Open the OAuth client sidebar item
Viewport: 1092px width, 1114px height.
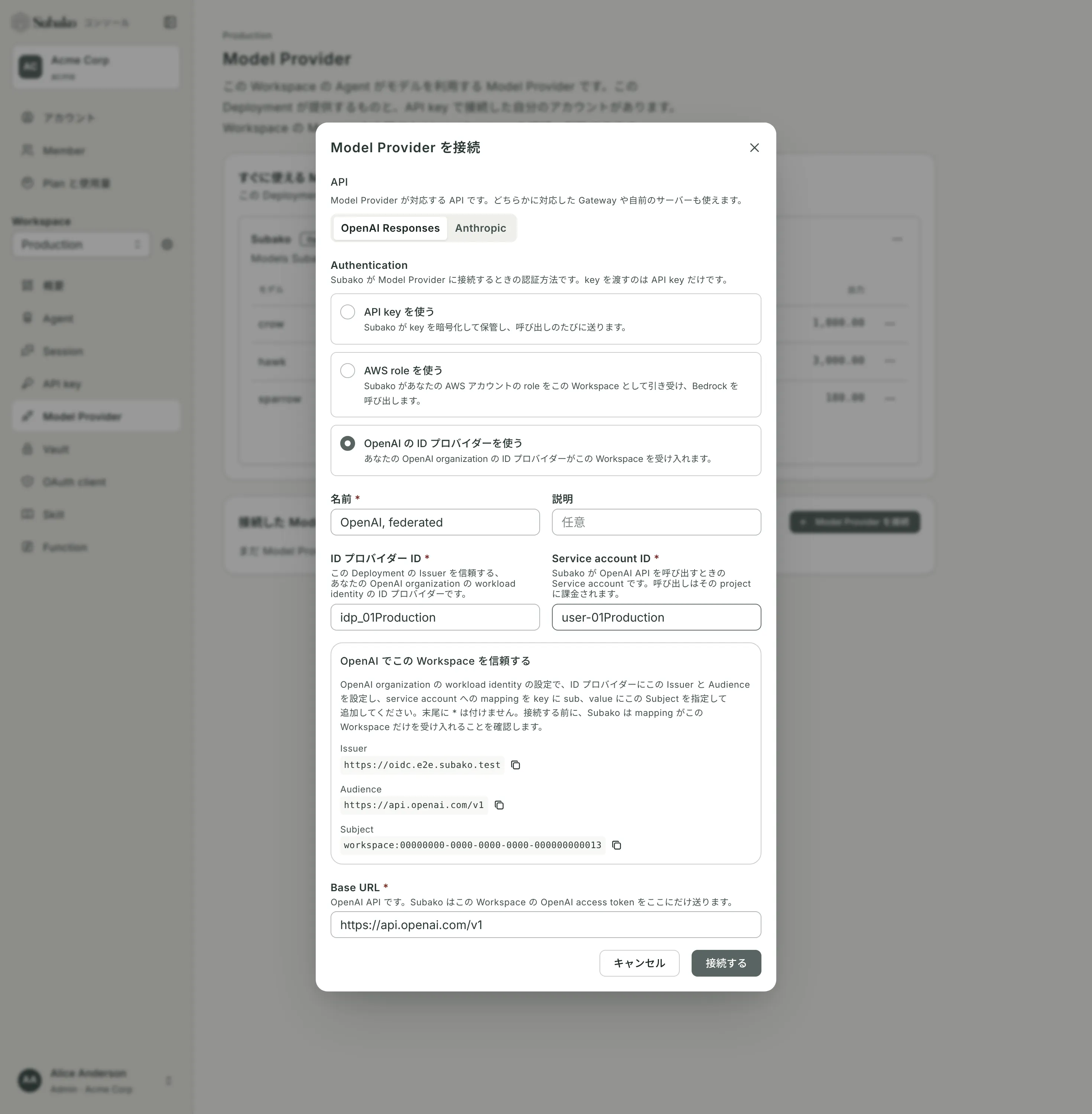click(96, 482)
